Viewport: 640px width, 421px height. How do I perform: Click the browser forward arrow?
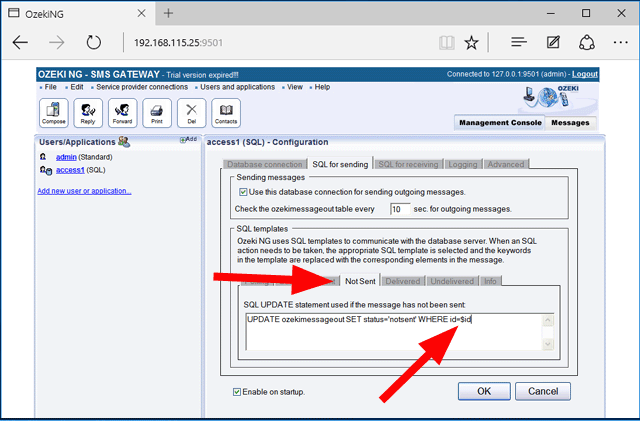pyautogui.click(x=56, y=42)
